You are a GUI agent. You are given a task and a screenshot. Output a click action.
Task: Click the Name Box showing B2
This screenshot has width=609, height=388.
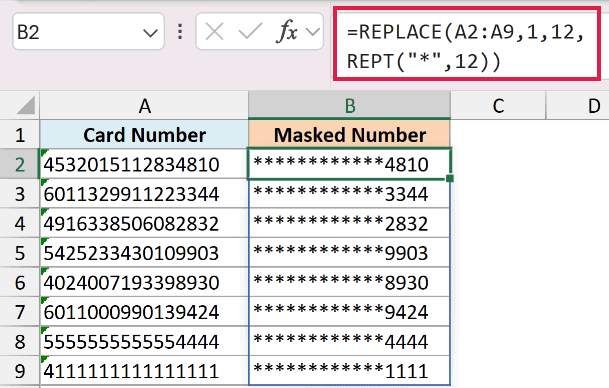[x=88, y=31]
